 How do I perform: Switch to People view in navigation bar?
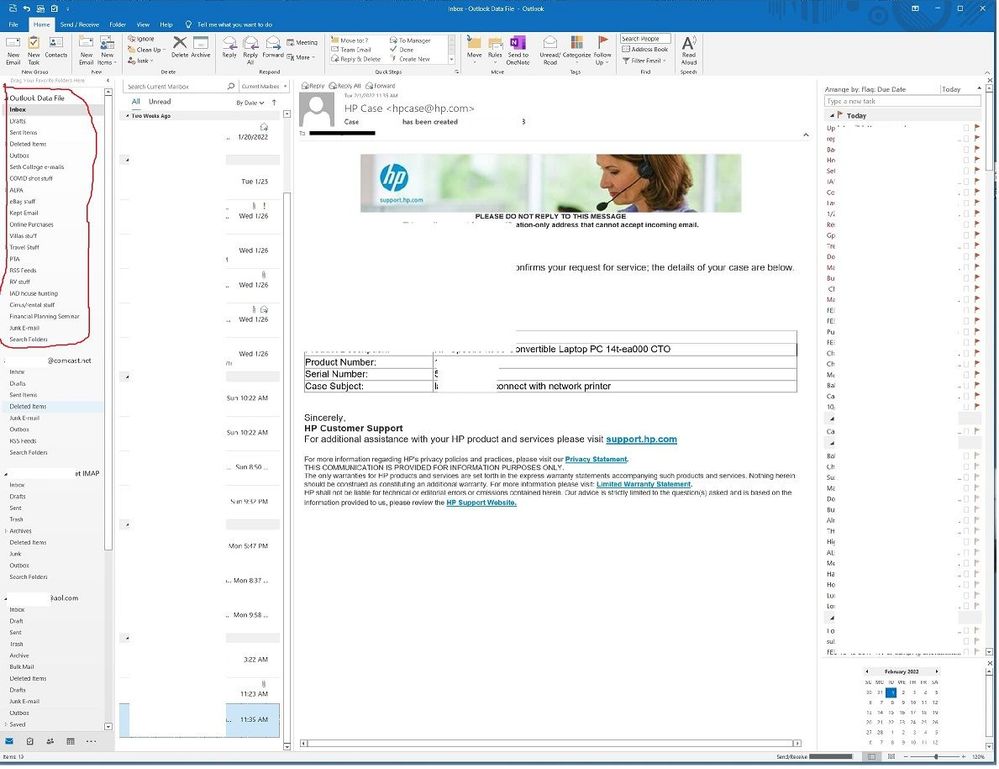coord(51,741)
